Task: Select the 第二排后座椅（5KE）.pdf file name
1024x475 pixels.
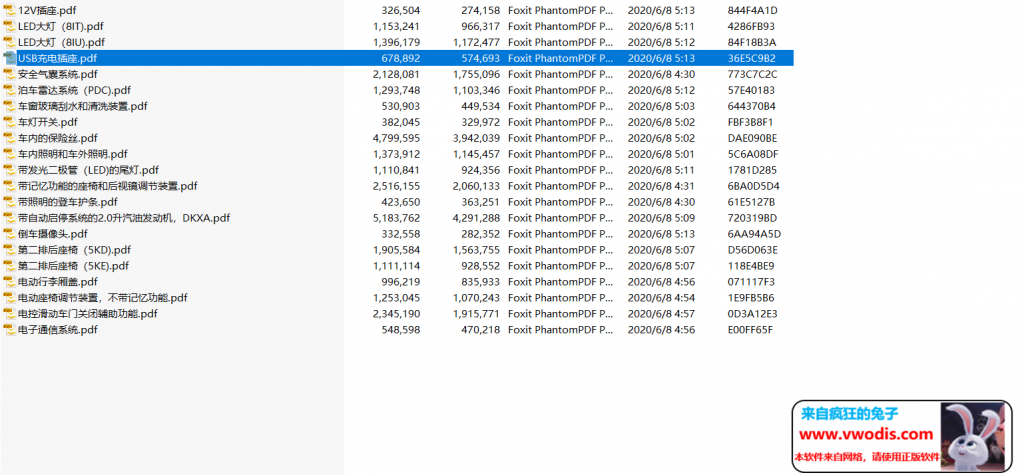Action: [x=73, y=266]
